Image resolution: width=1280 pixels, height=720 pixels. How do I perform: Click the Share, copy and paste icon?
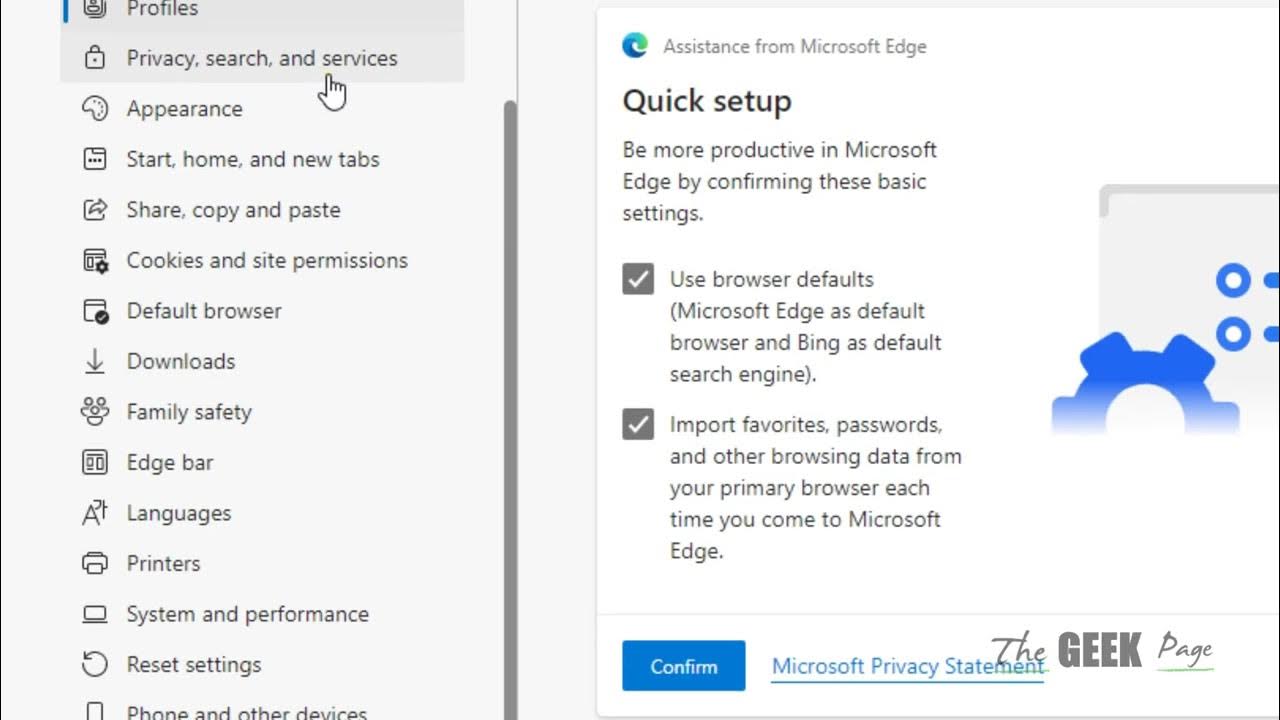[x=95, y=210]
